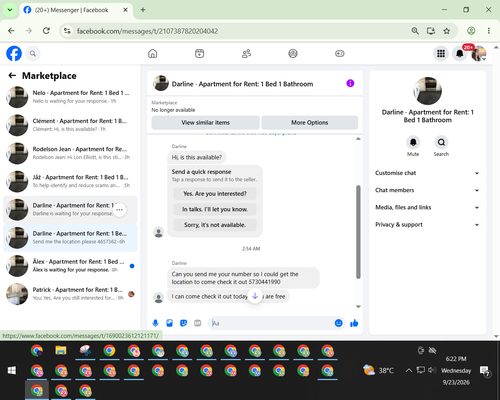
Task: Open conversation information purple icon
Action: pos(350,83)
